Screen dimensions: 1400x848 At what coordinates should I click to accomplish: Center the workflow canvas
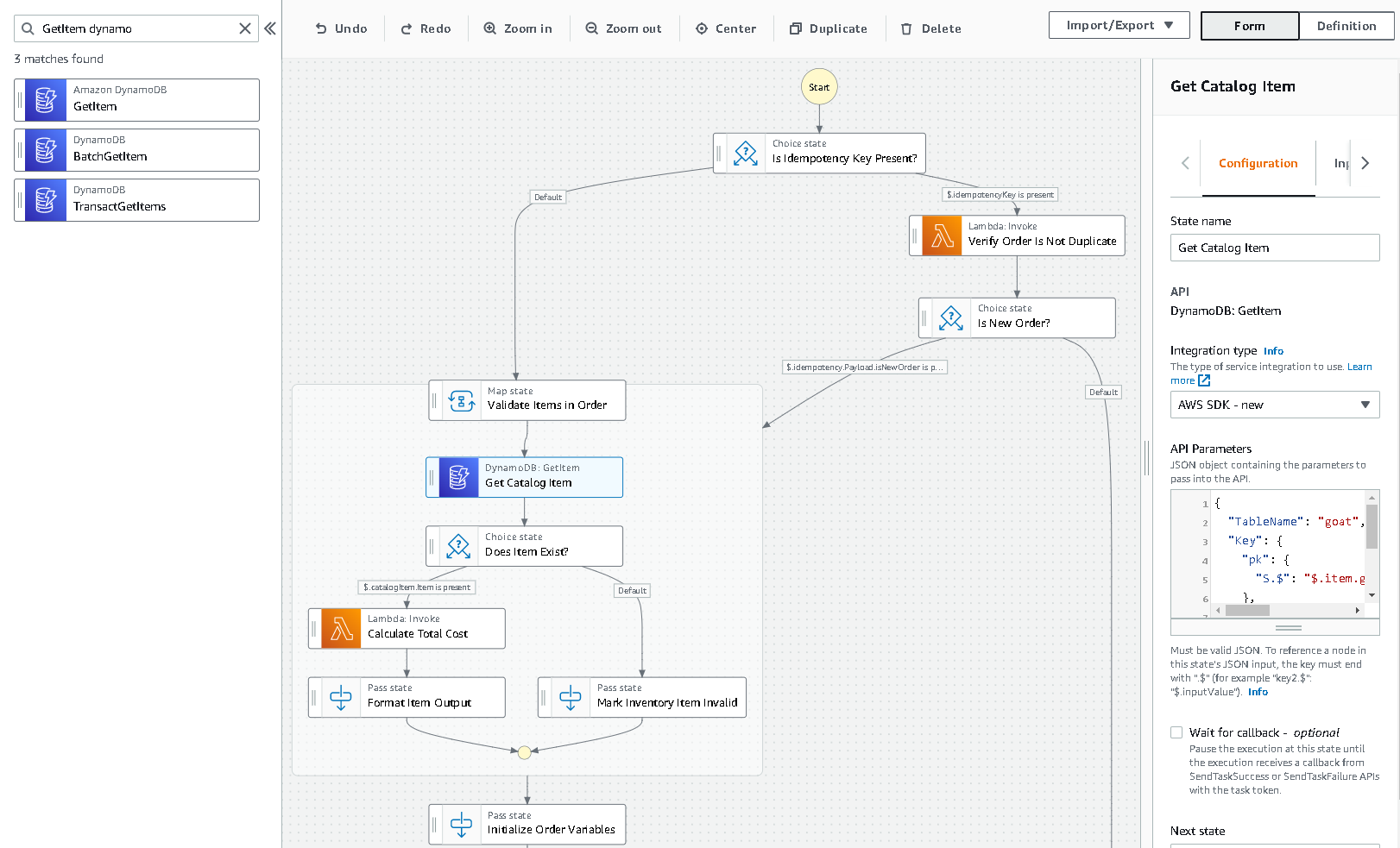(726, 28)
